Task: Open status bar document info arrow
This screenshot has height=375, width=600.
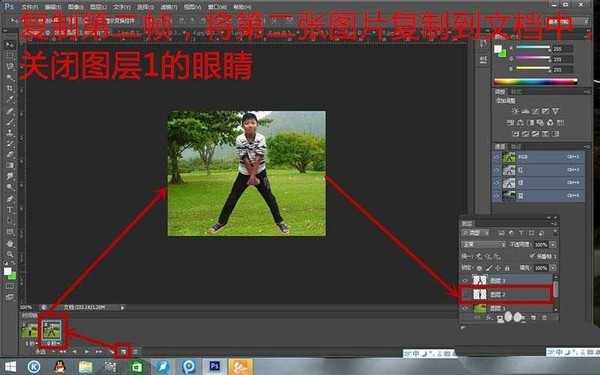Action: click(122, 307)
